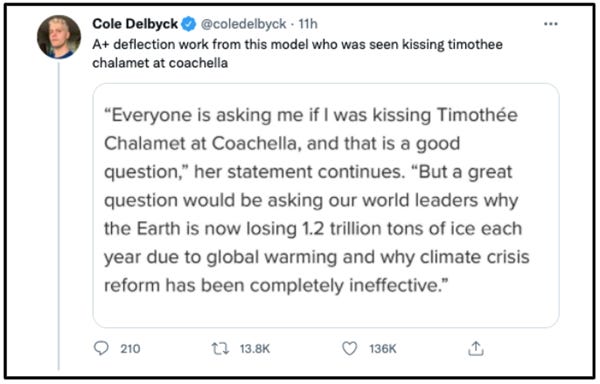
Task: Retweet this post using the arrows icon
Action: 220,348
